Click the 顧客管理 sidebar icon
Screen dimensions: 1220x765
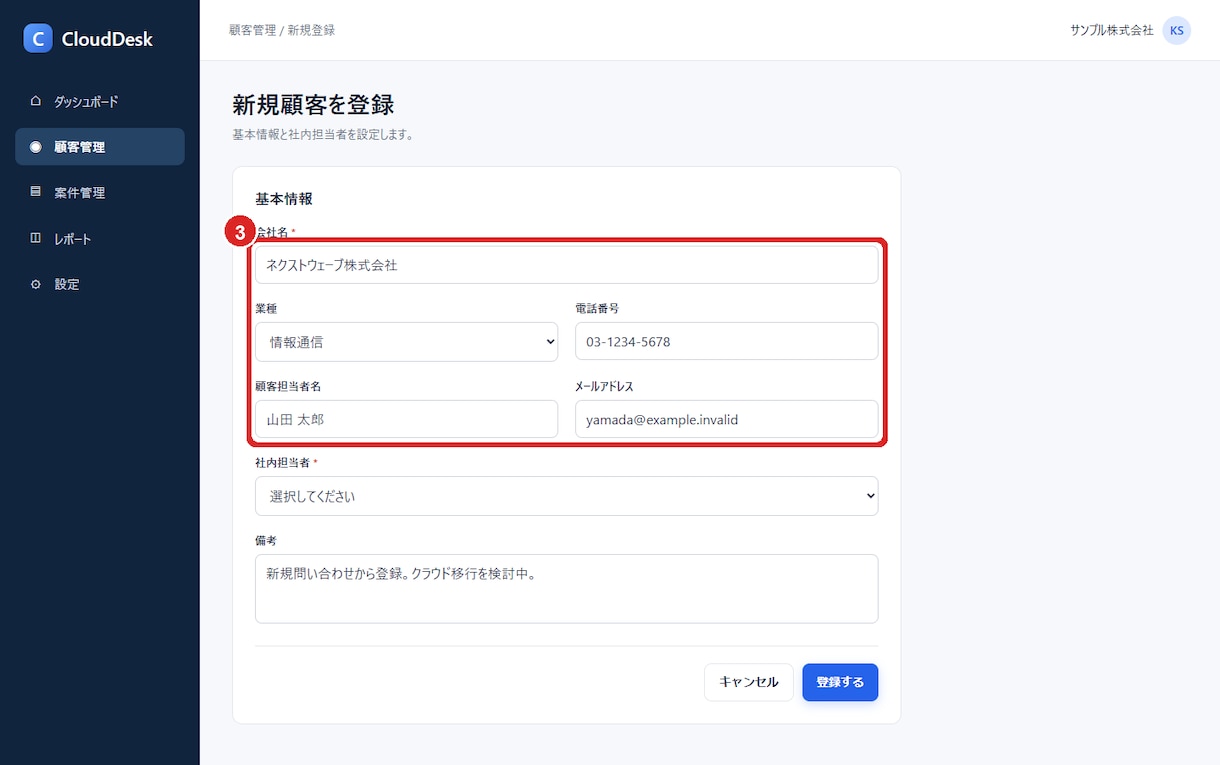36,147
